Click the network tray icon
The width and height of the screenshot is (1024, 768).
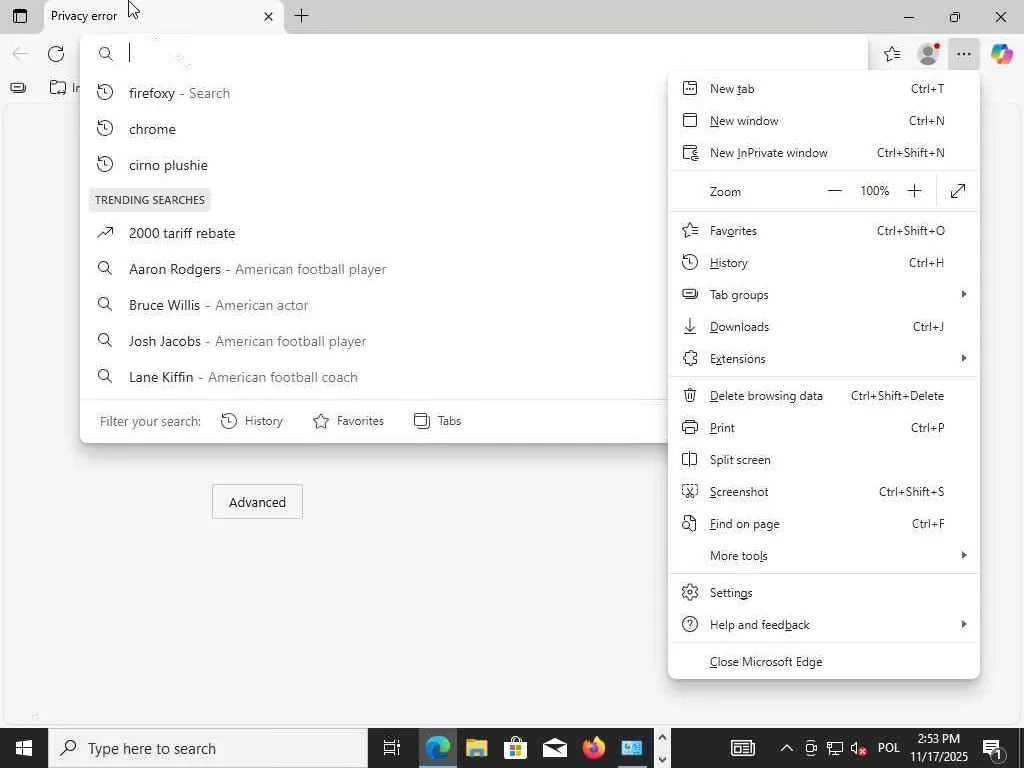click(x=835, y=748)
